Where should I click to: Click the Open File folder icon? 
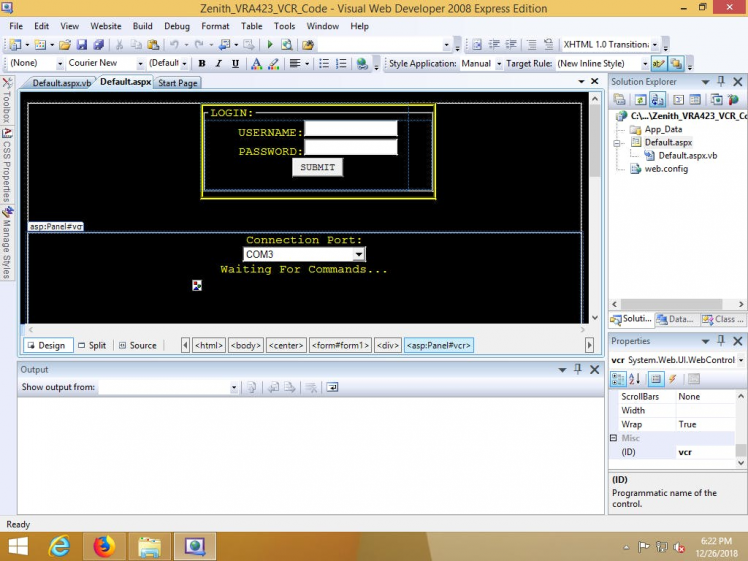click(x=65, y=45)
